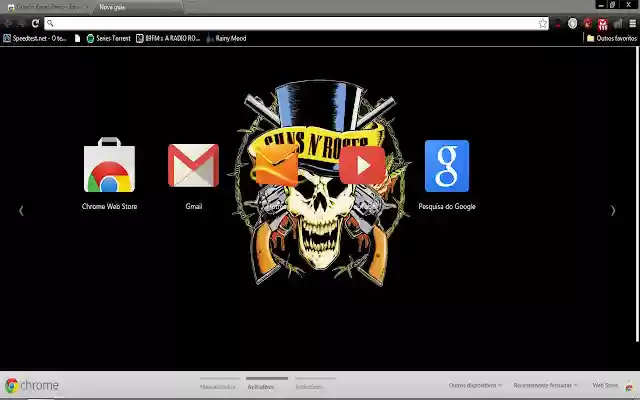Screen dimensions: 640x400
Task: Open the 89FM A RADIO ROCK bookmark
Action: pos(168,38)
